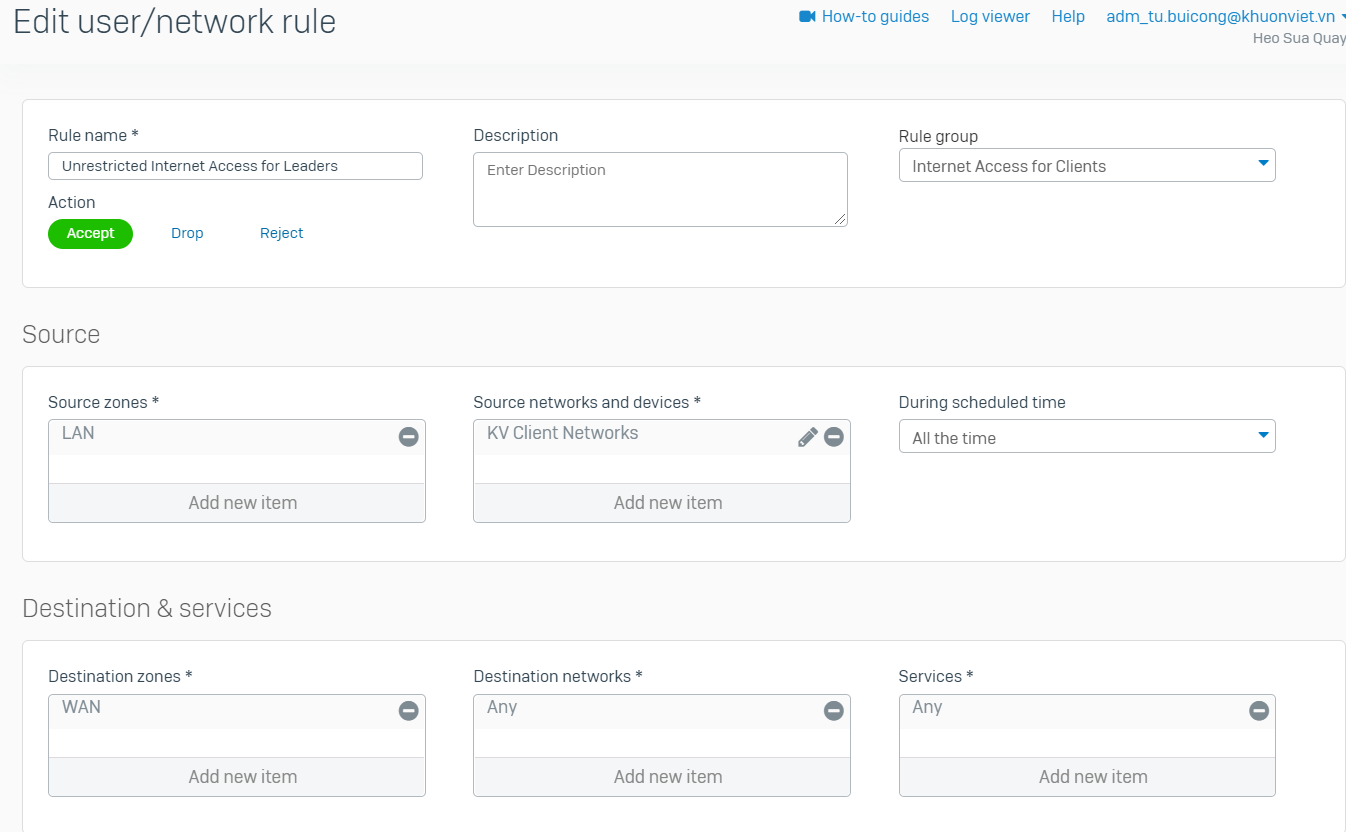
Task: Open the admin account menu arrow
Action: (1343, 16)
